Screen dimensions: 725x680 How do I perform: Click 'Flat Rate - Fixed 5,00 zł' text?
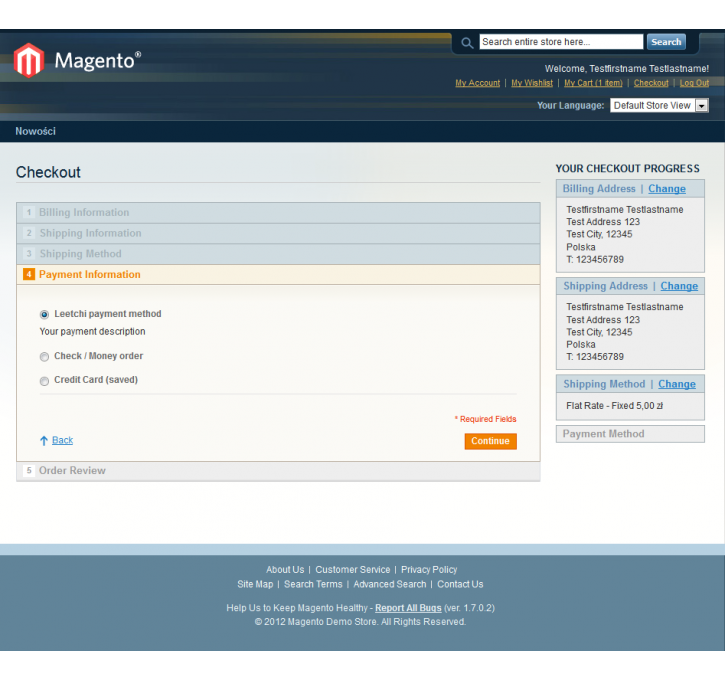pos(614,406)
